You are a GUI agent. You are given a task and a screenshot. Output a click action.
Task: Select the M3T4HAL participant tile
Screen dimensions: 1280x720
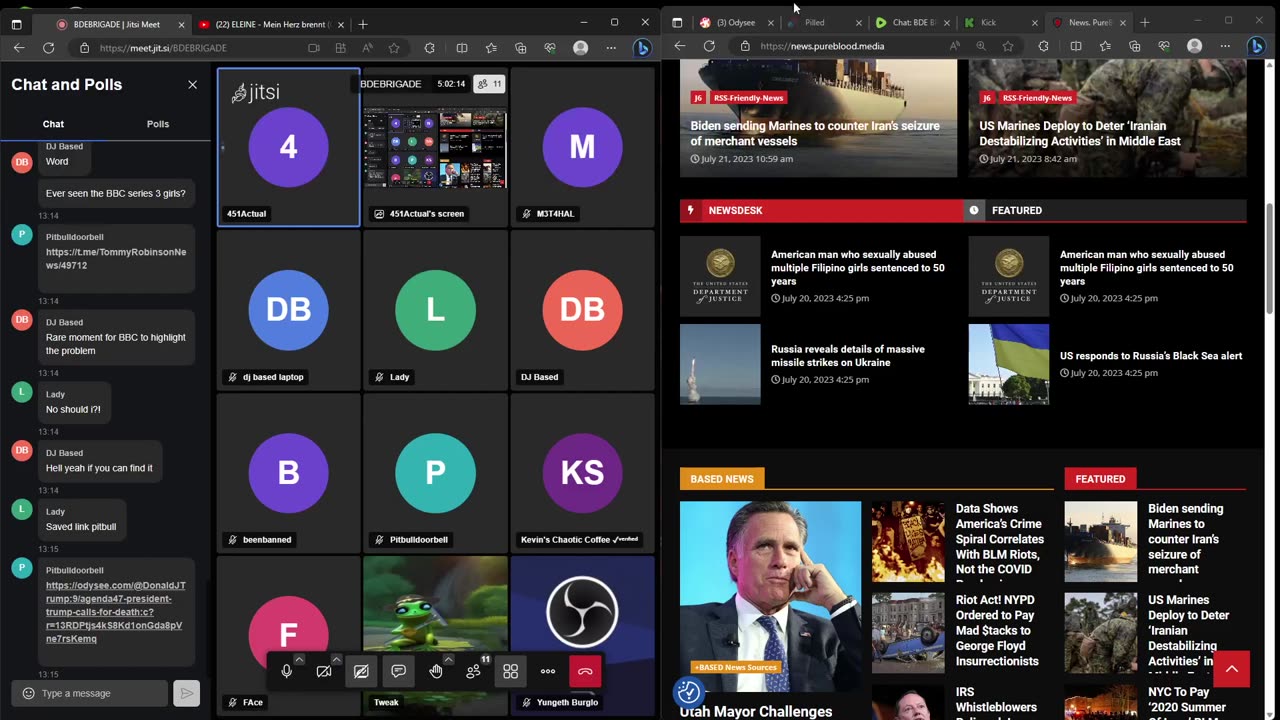point(582,146)
